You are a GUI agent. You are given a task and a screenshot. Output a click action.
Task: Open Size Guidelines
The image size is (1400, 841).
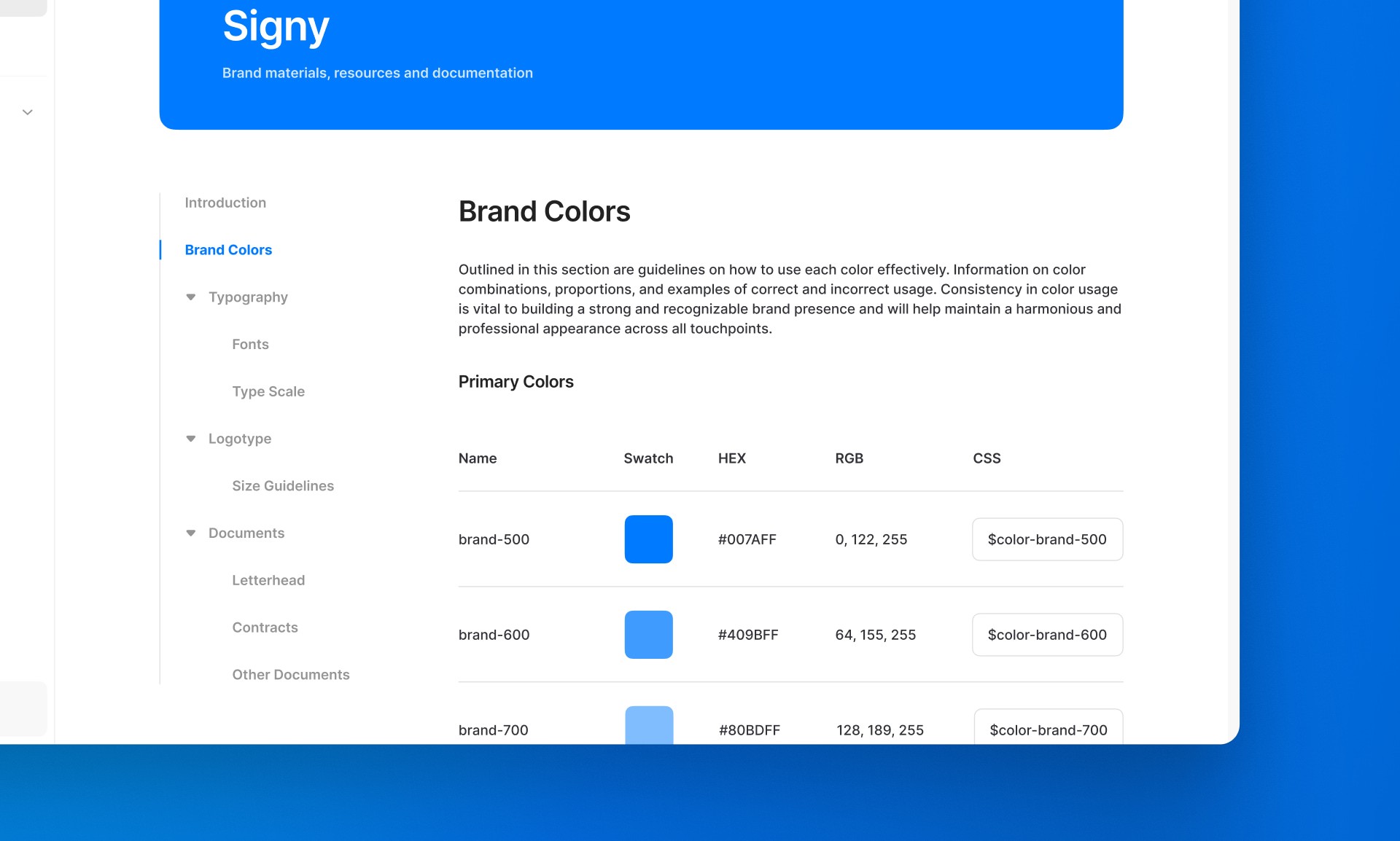tap(283, 486)
